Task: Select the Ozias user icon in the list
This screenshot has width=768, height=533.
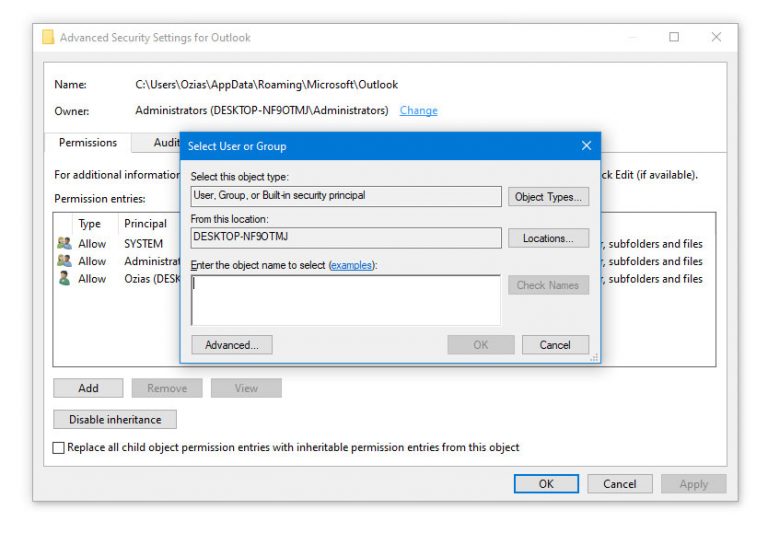Action: point(64,279)
